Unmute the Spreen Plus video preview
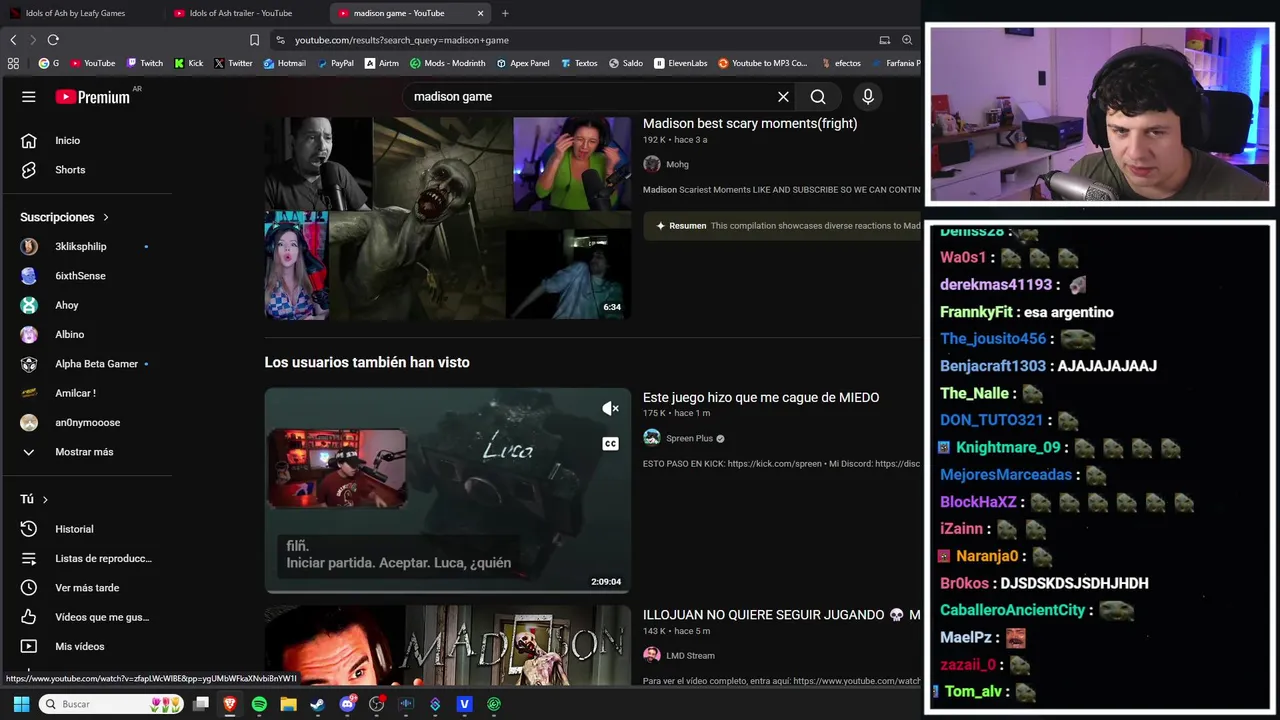The height and width of the screenshot is (720, 1280). click(x=610, y=408)
